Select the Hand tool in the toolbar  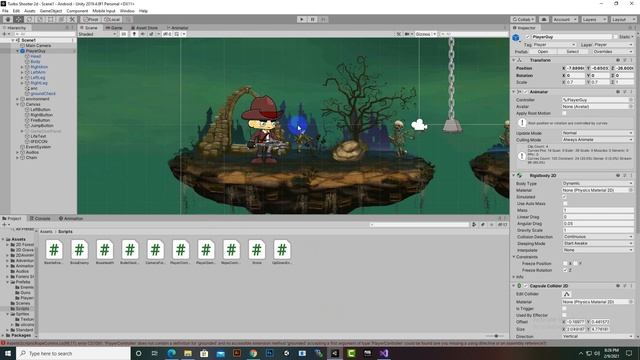point(8,19)
